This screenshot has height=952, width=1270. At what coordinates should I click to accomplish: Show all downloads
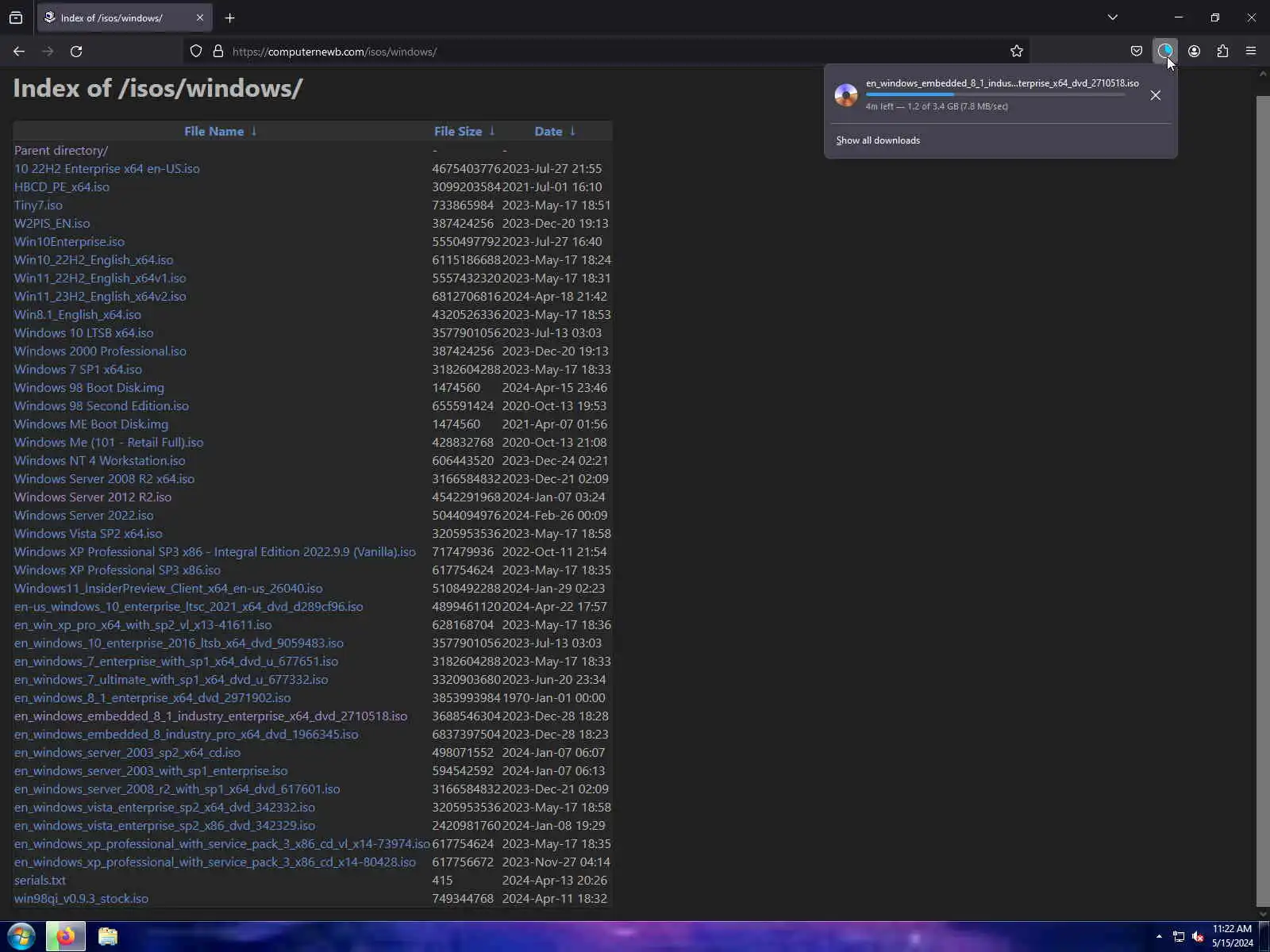(x=878, y=140)
